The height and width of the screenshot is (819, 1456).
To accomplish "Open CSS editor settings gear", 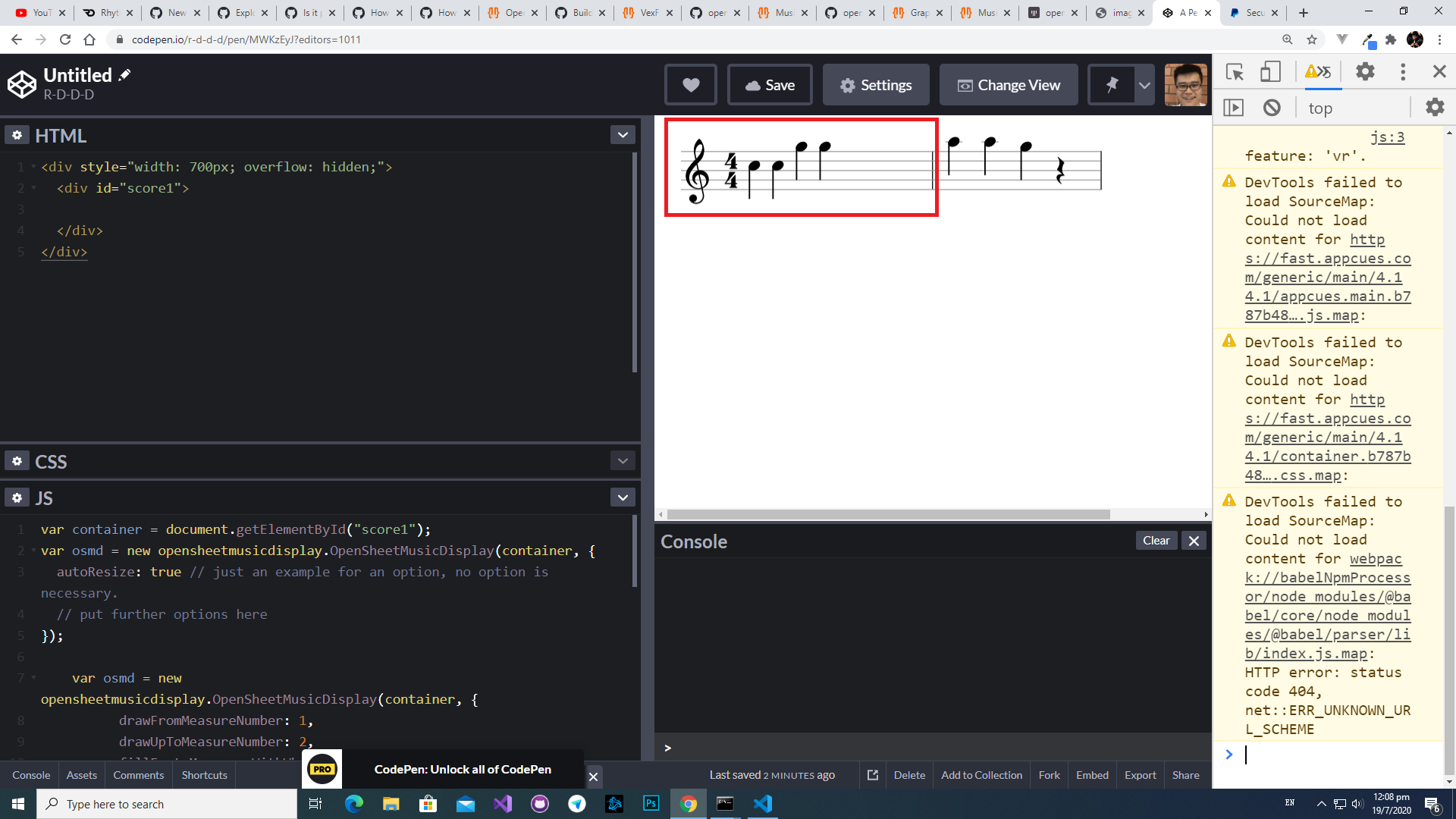I will click(17, 461).
